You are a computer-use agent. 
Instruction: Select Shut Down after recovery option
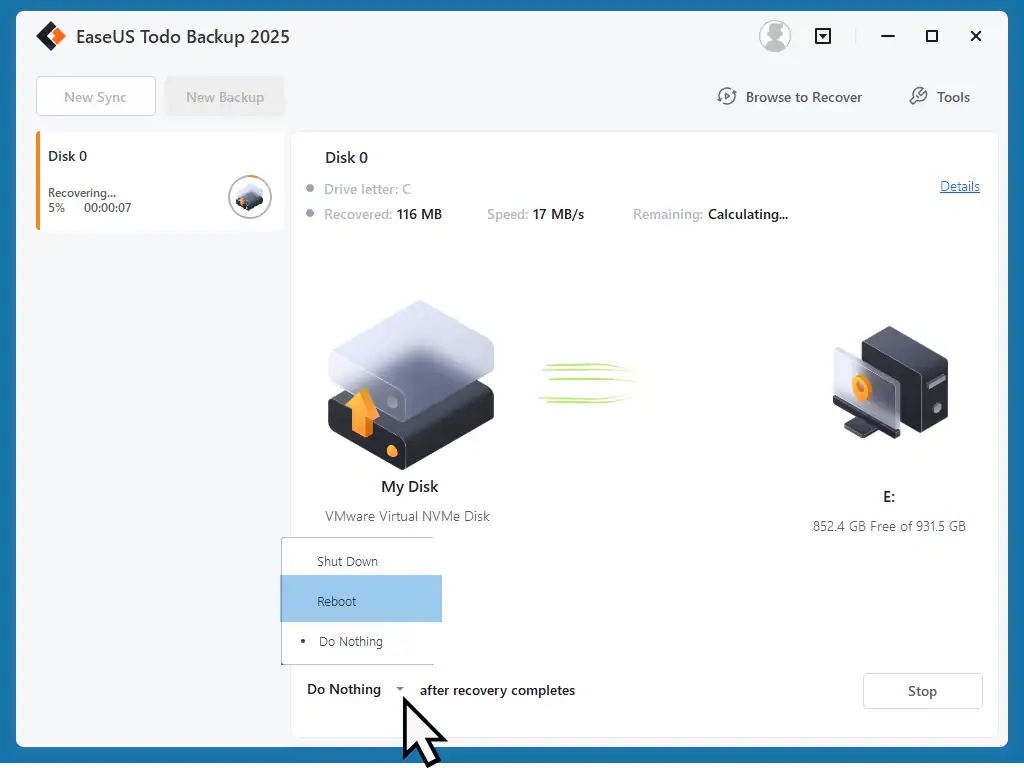348,561
